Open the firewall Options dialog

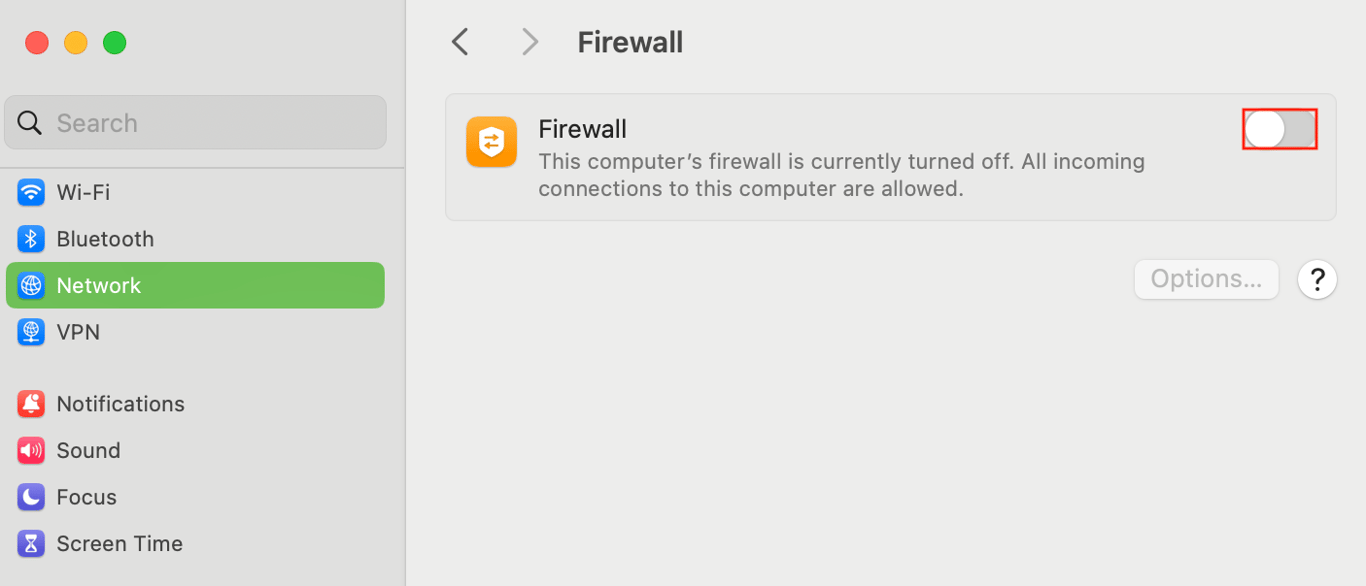pyautogui.click(x=1206, y=279)
